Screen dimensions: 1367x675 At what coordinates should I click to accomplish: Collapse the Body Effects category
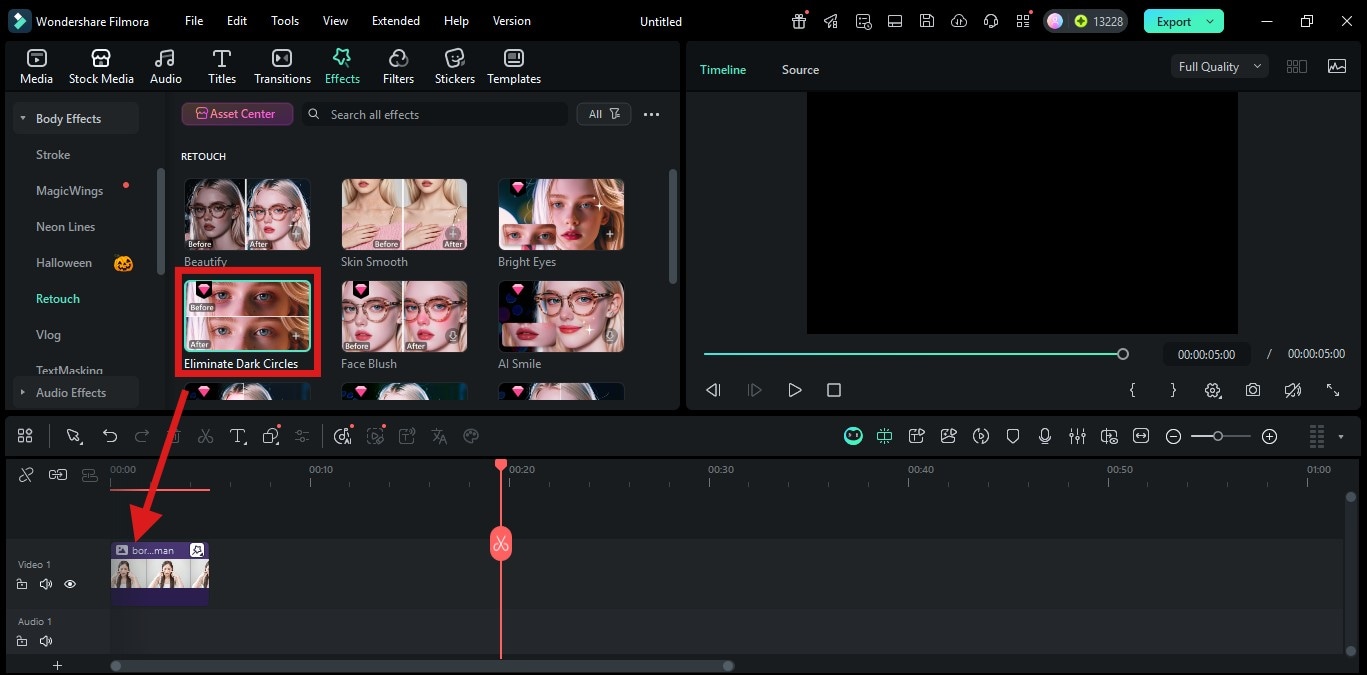(22, 117)
